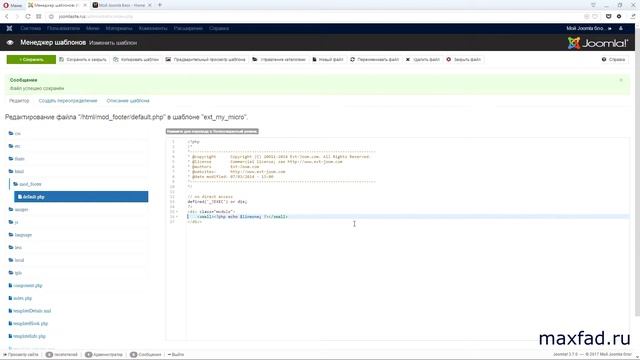Reload the page with browser refresh icon
This screenshot has width=640, height=360.
point(28,16)
